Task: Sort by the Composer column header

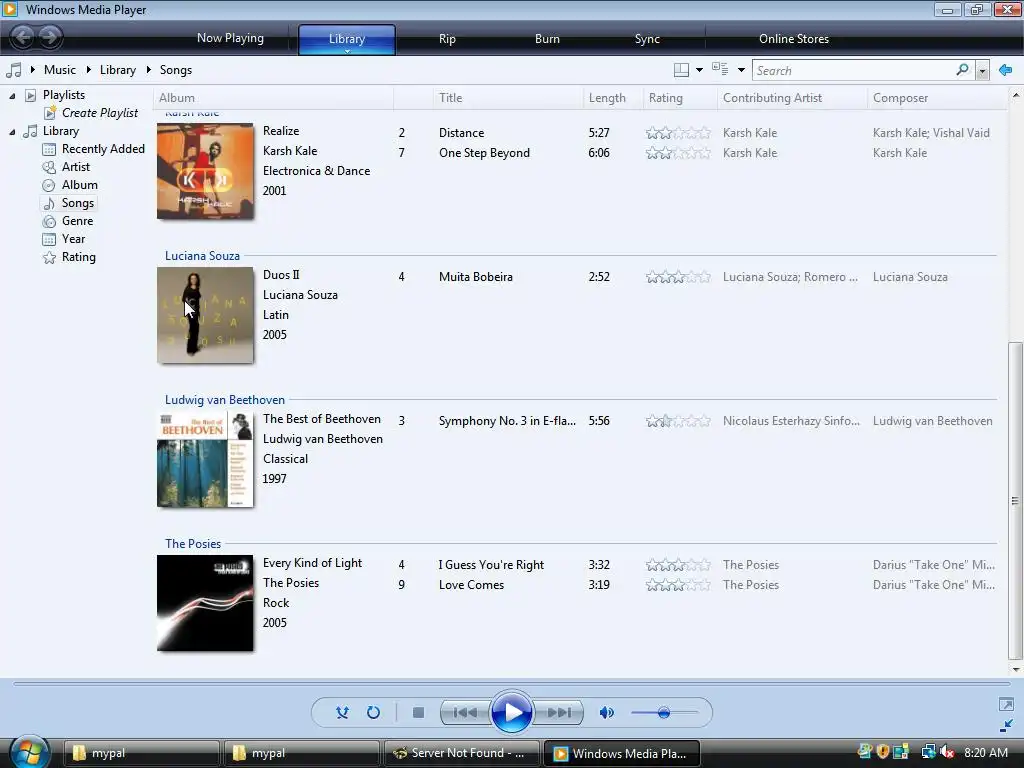Action: click(900, 98)
